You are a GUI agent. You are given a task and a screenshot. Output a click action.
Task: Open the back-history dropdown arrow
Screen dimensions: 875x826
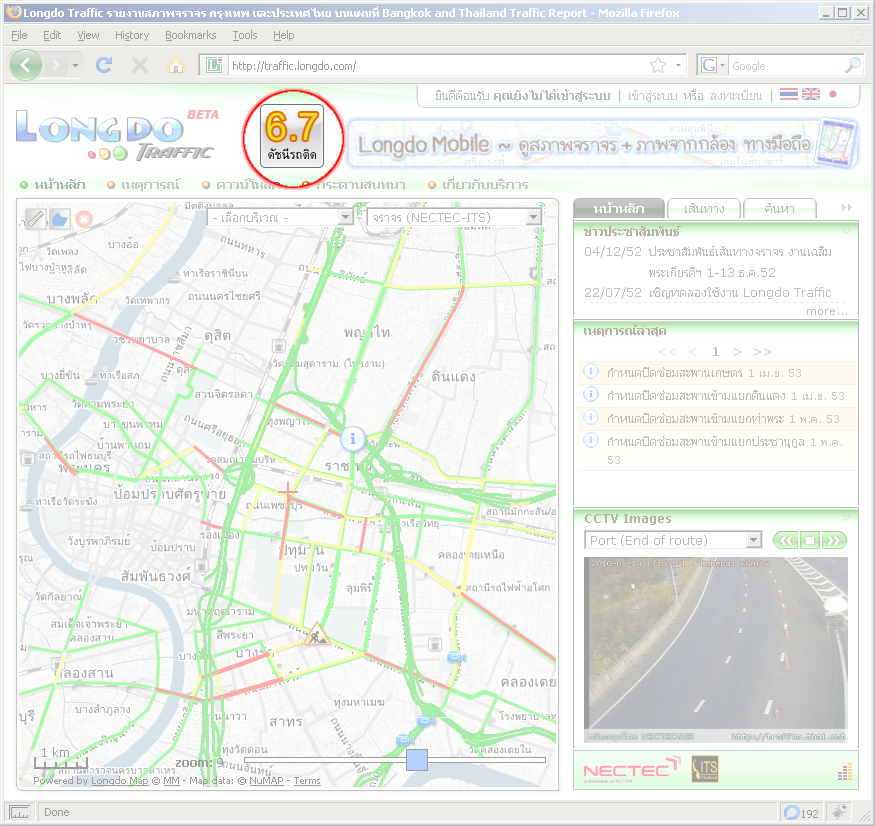click(x=75, y=65)
